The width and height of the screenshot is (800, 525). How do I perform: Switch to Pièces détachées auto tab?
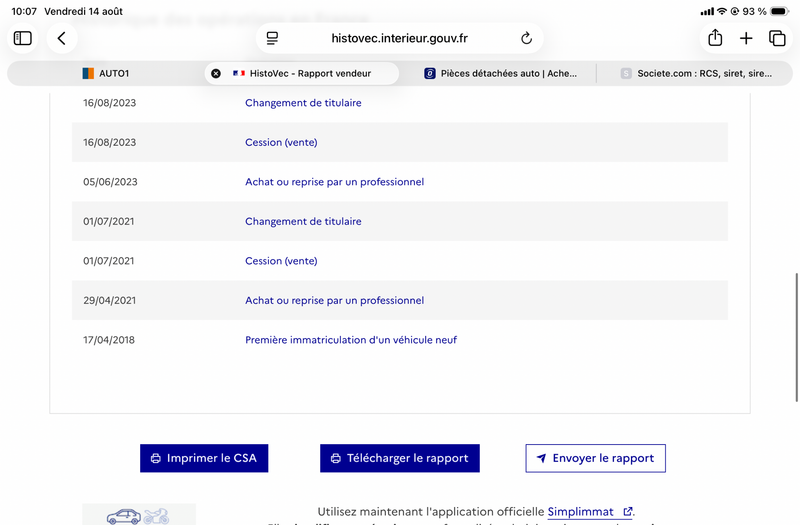(500, 73)
